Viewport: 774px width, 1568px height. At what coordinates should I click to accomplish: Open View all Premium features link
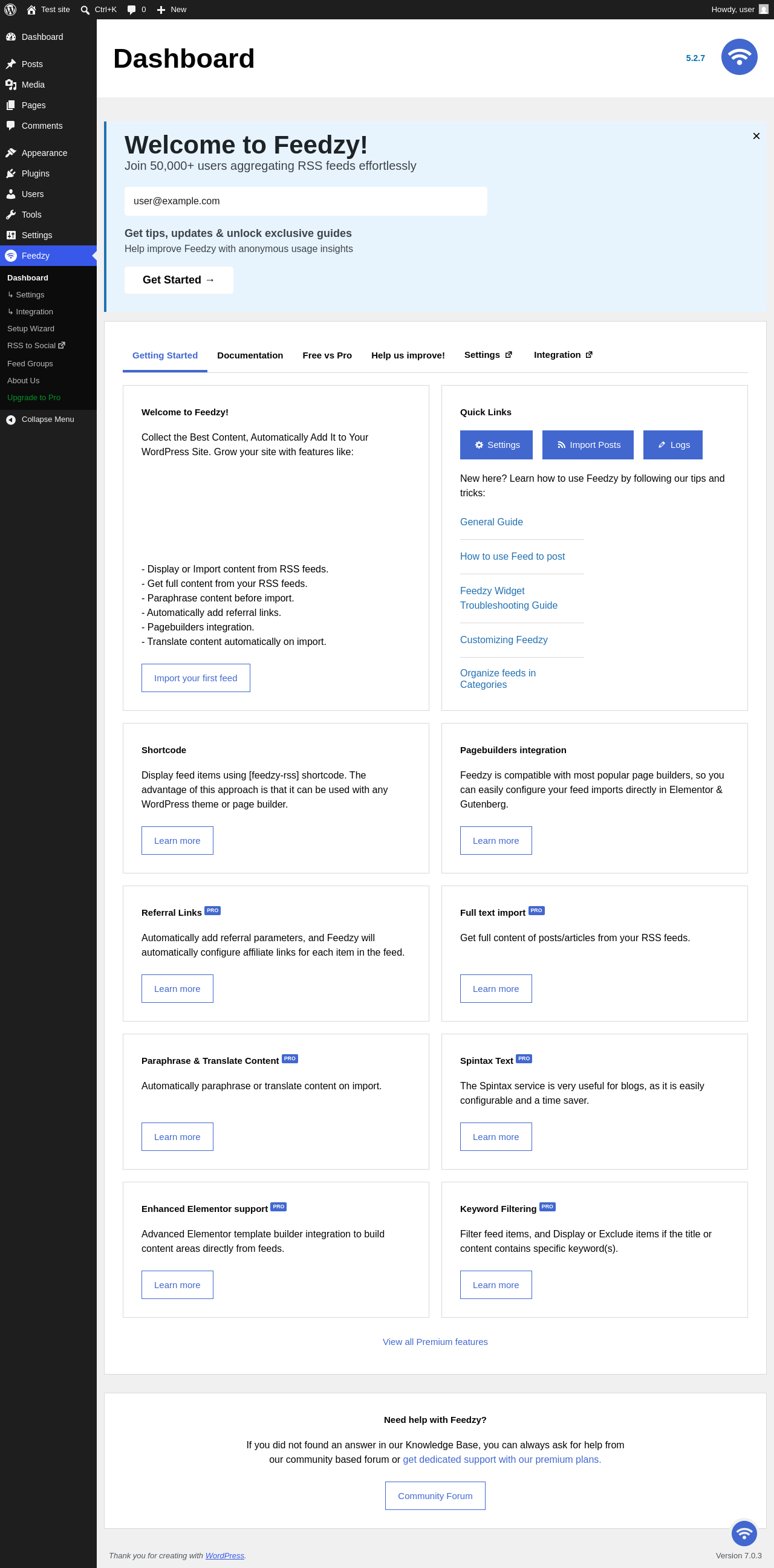[x=435, y=1341]
